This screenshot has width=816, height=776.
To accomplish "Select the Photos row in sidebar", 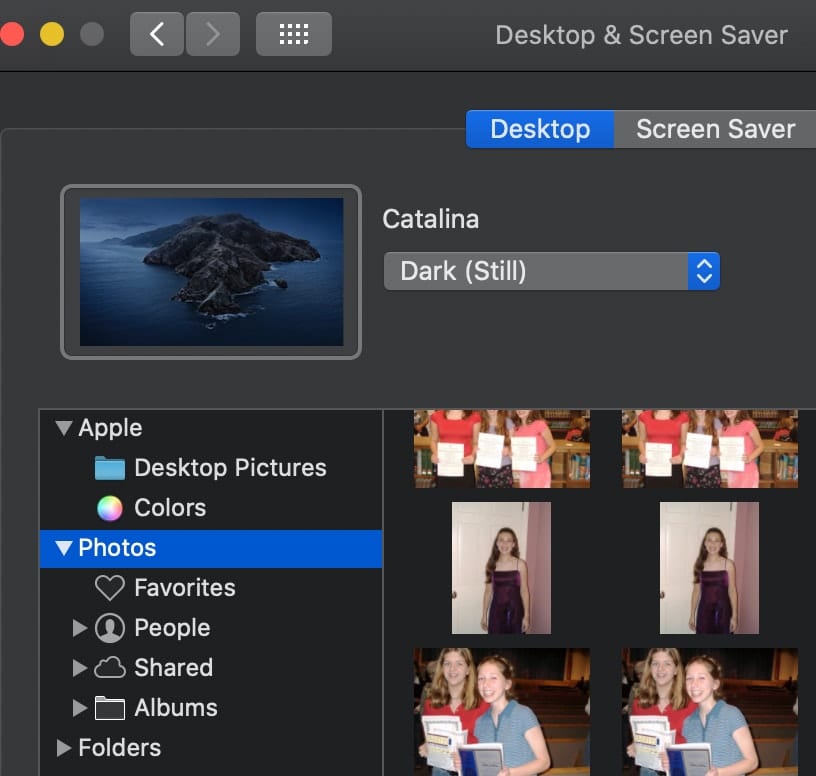I will (x=210, y=548).
